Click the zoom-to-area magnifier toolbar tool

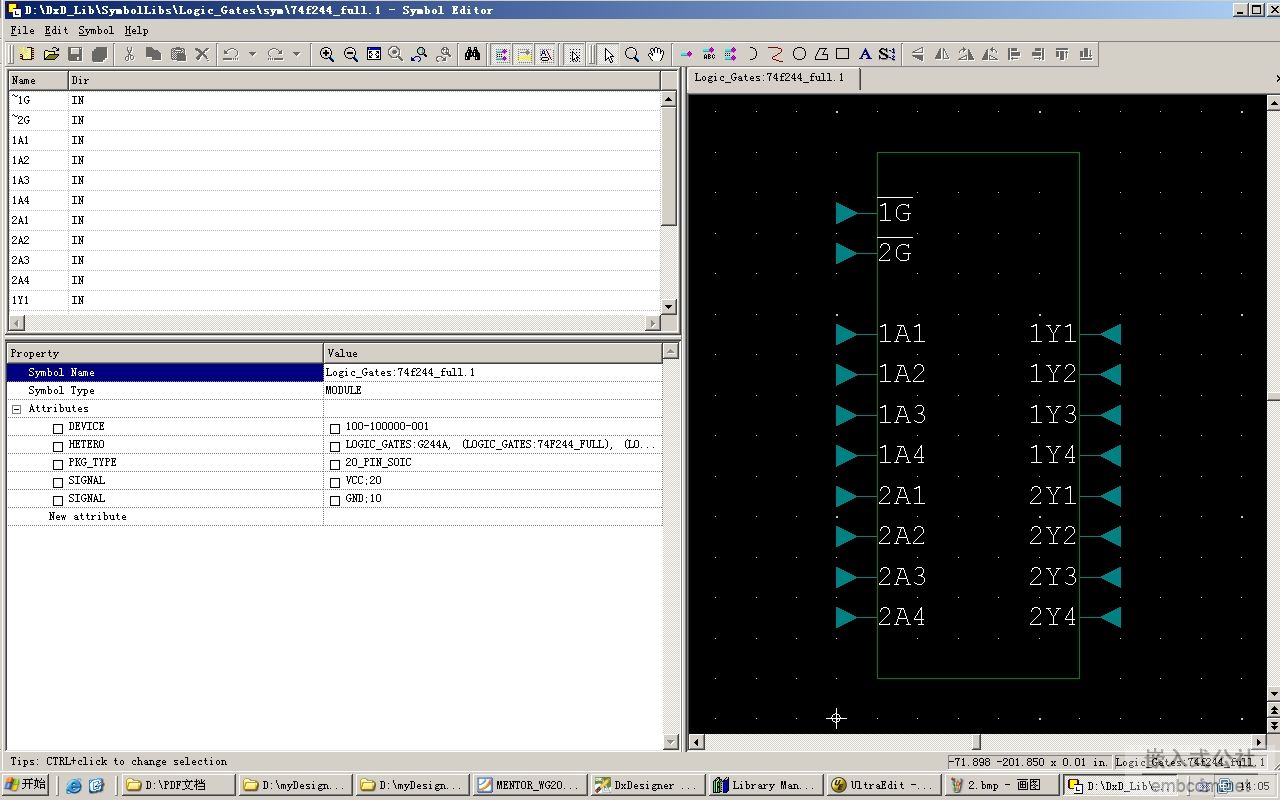coord(632,54)
